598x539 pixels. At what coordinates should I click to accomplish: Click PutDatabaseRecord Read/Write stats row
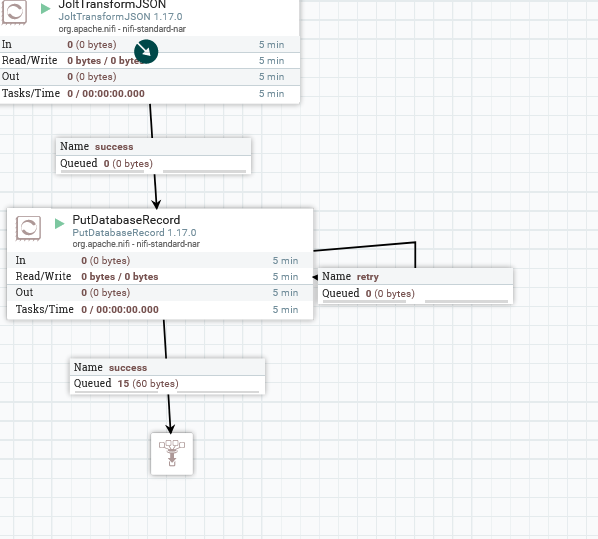click(160, 277)
